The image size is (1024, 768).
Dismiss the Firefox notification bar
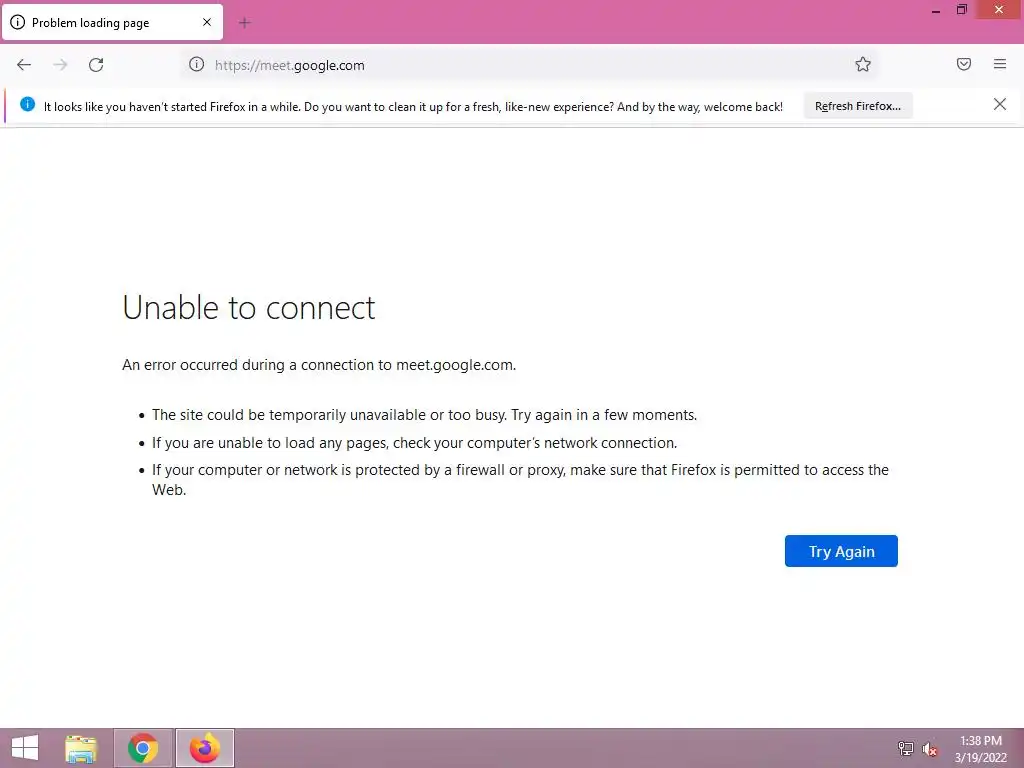pos(999,104)
